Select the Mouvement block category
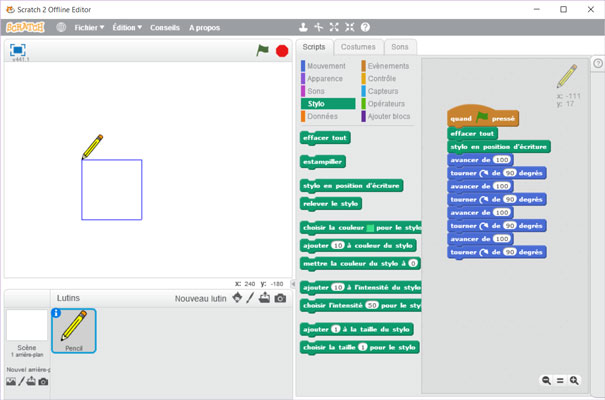This screenshot has width=605, height=400. pos(326,66)
